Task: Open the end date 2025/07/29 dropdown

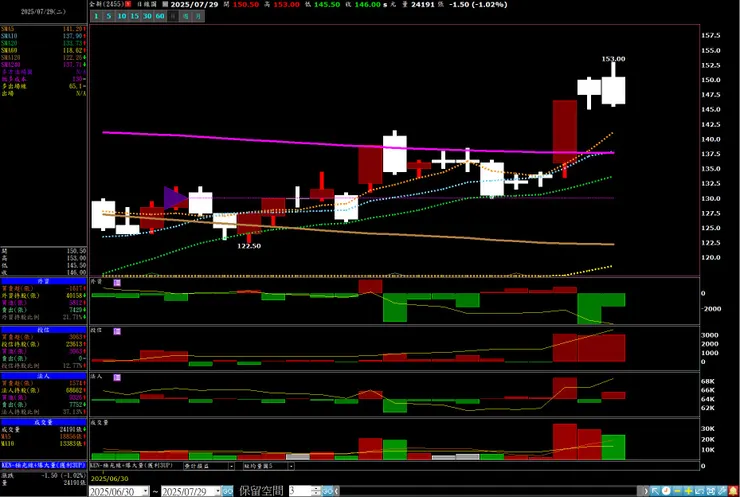Action: 218,491
